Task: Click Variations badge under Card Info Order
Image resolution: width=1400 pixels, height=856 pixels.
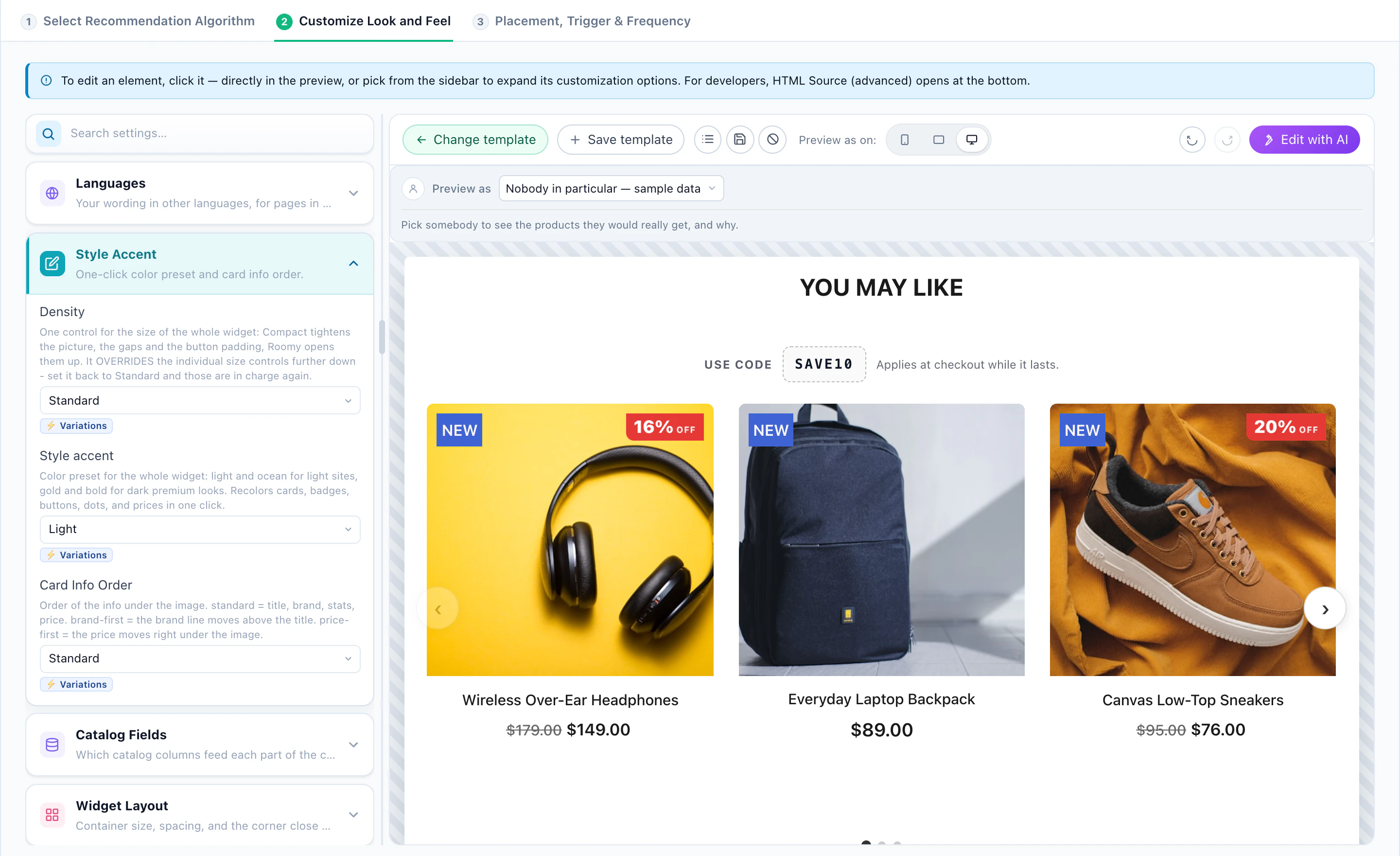Action: pyautogui.click(x=76, y=684)
